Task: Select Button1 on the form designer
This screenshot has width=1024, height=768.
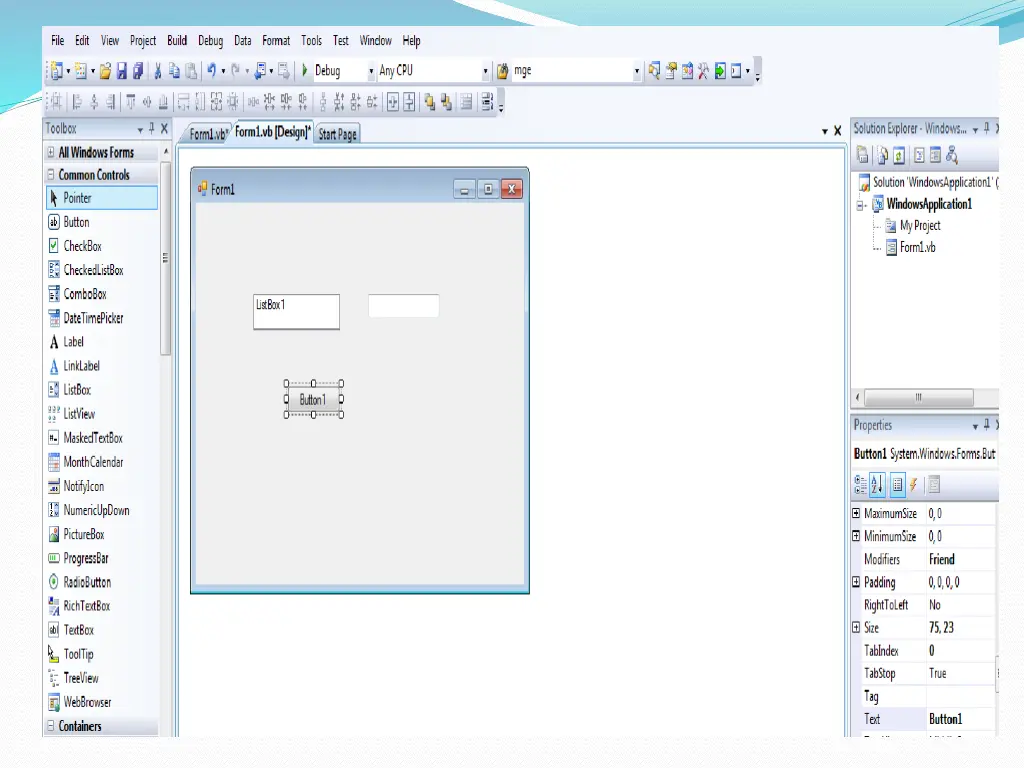Action: 313,399
